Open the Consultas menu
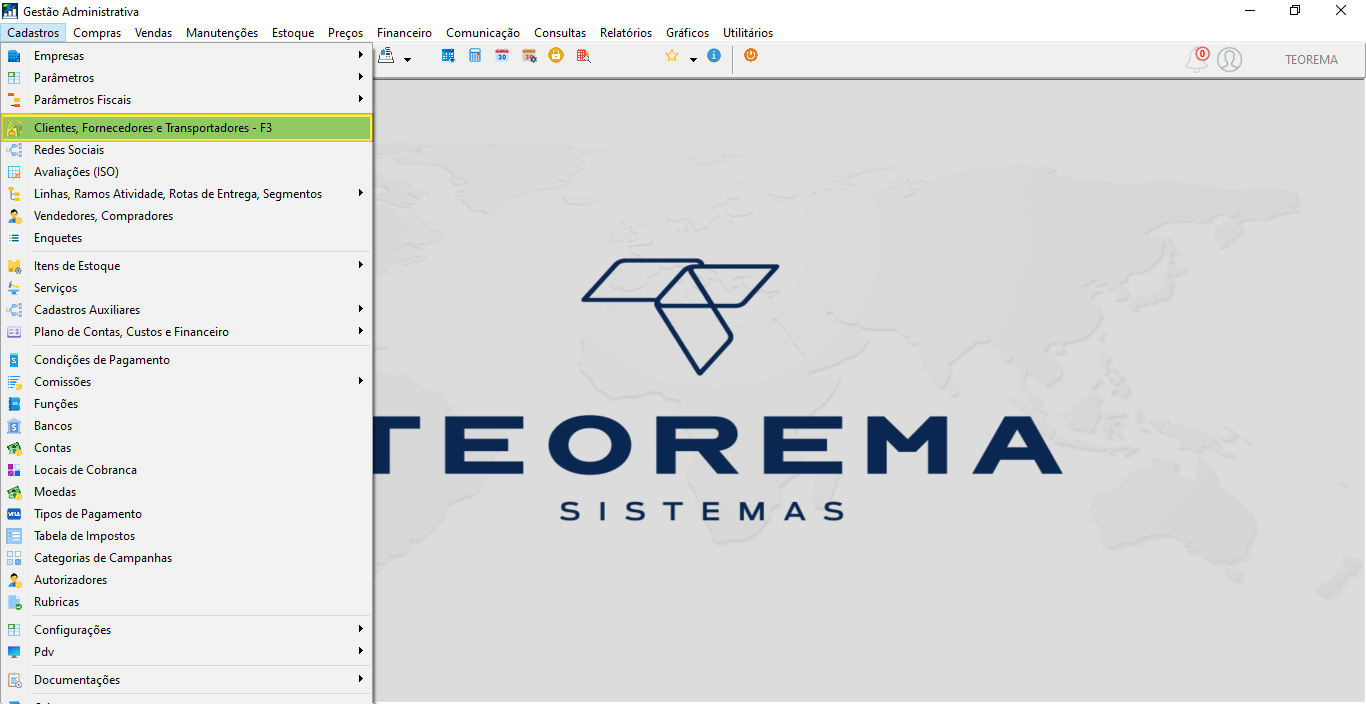Image resolution: width=1366 pixels, height=704 pixels. (560, 33)
